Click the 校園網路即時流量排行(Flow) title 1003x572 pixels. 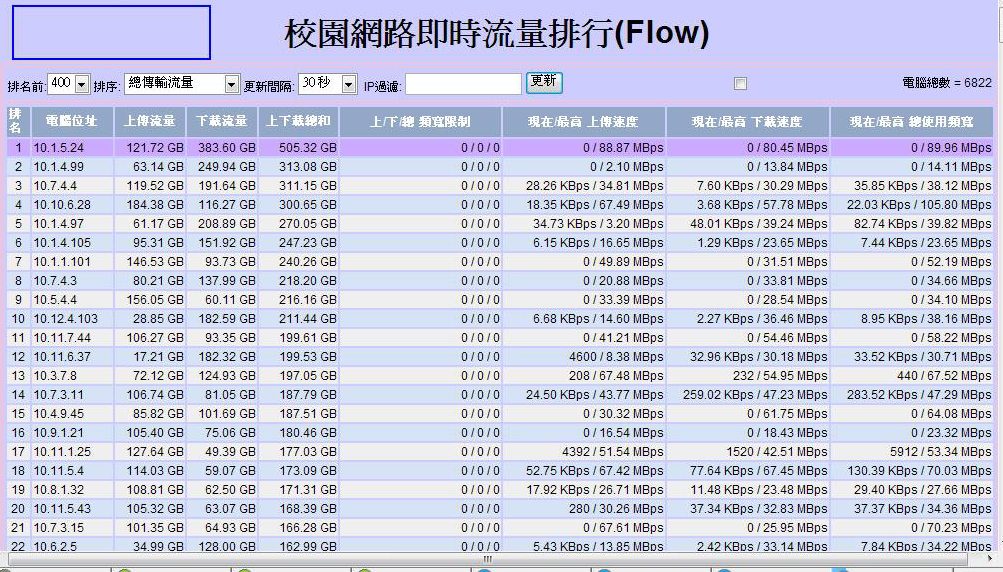click(497, 33)
